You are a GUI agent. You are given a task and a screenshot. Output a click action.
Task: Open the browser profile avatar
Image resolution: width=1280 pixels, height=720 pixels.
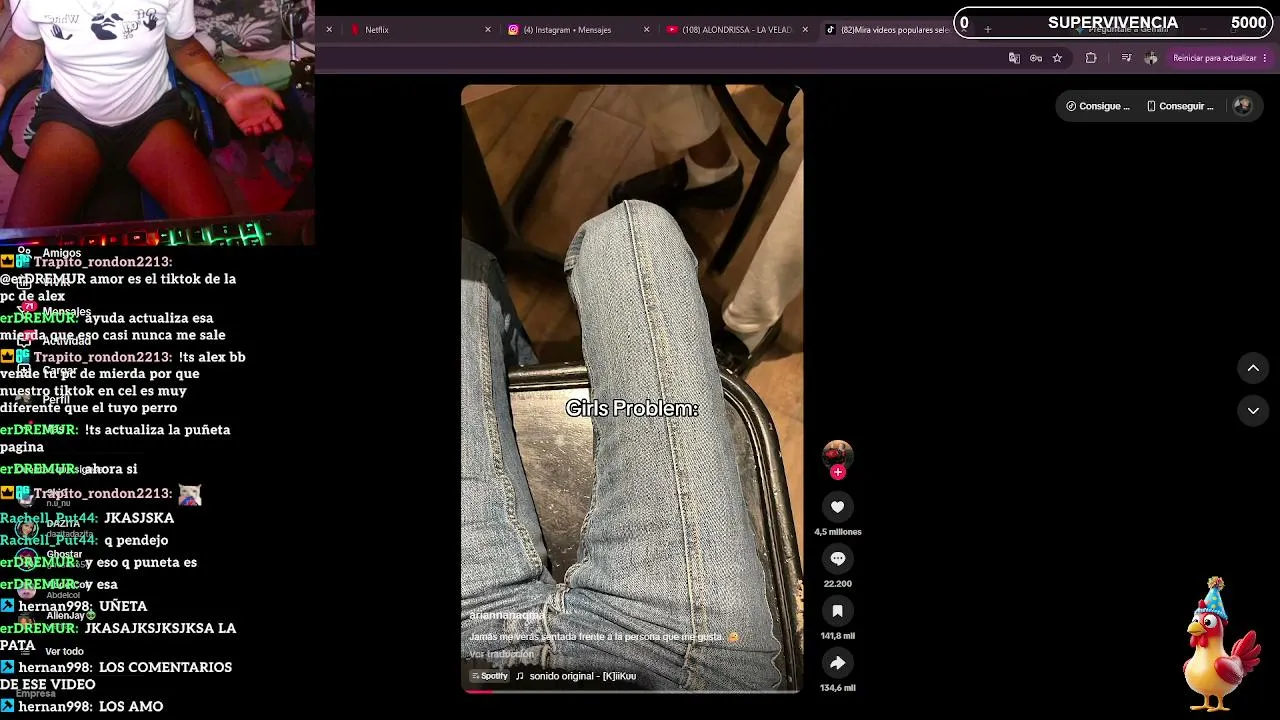(x=1151, y=58)
